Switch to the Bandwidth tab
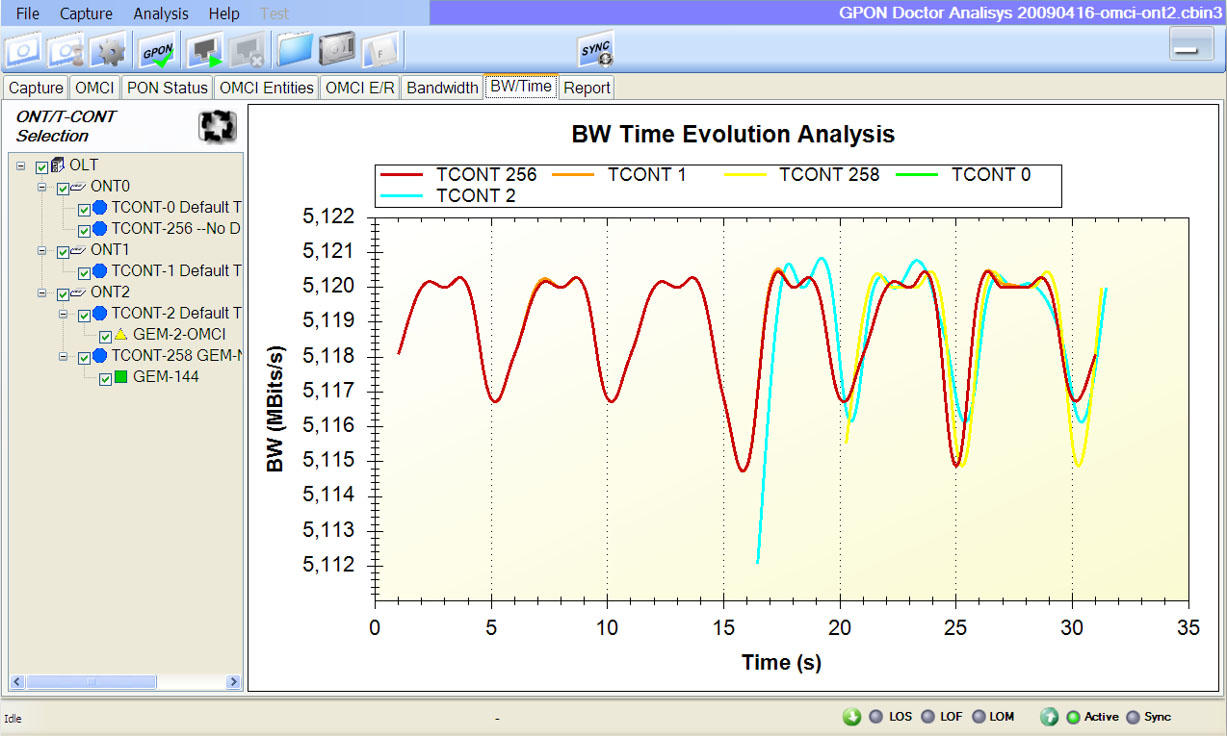The image size is (1227, 736). (x=442, y=88)
